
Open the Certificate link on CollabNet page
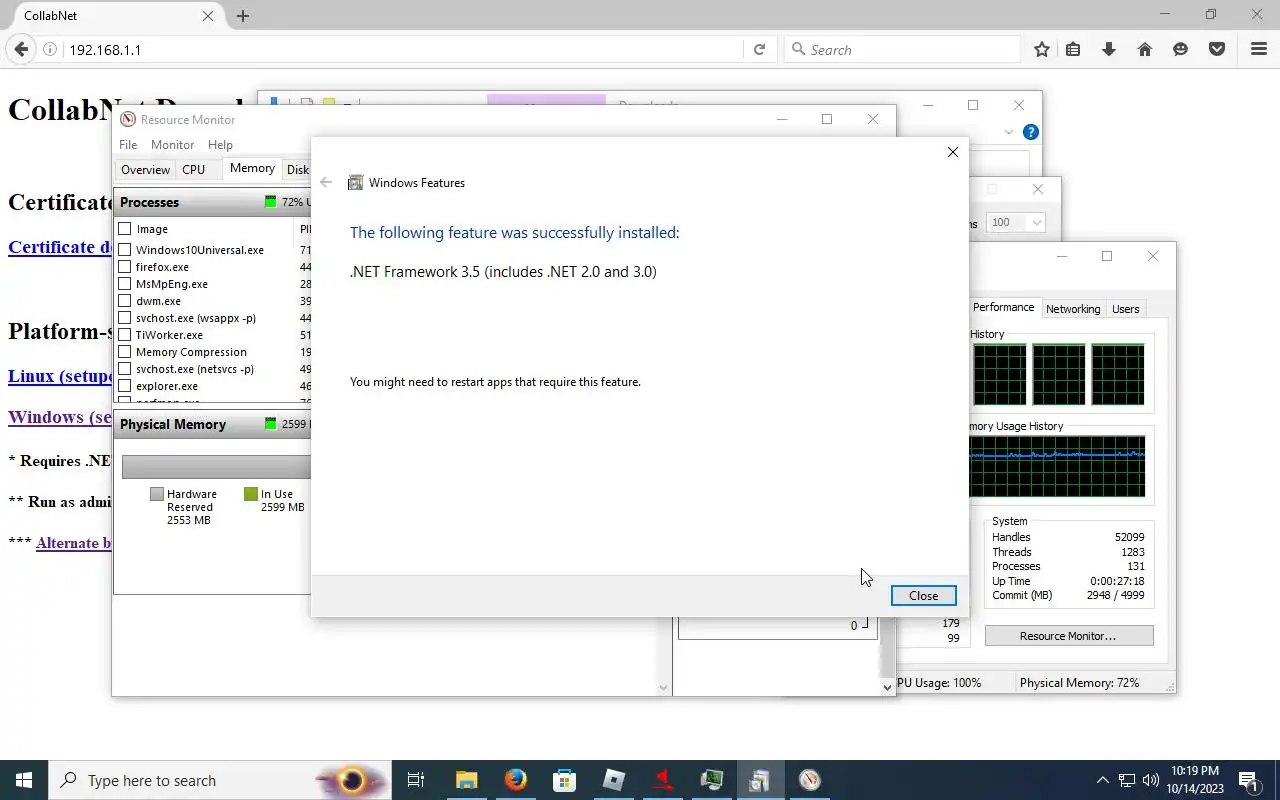tap(60, 247)
